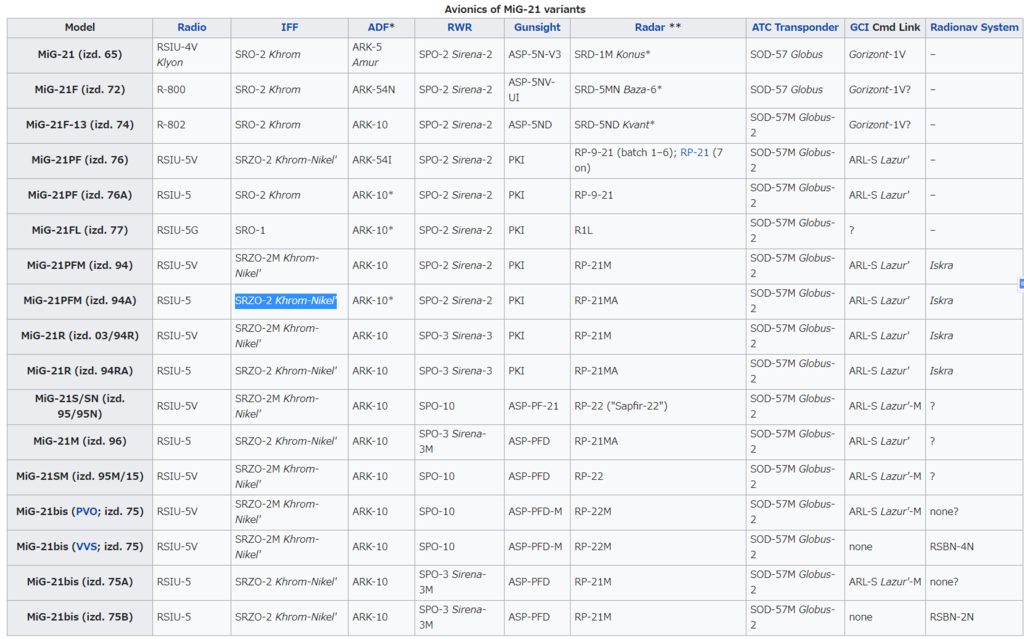The height and width of the screenshot is (639, 1024).
Task: Open the PVO link in MiG-21bis row
Action: 87,511
